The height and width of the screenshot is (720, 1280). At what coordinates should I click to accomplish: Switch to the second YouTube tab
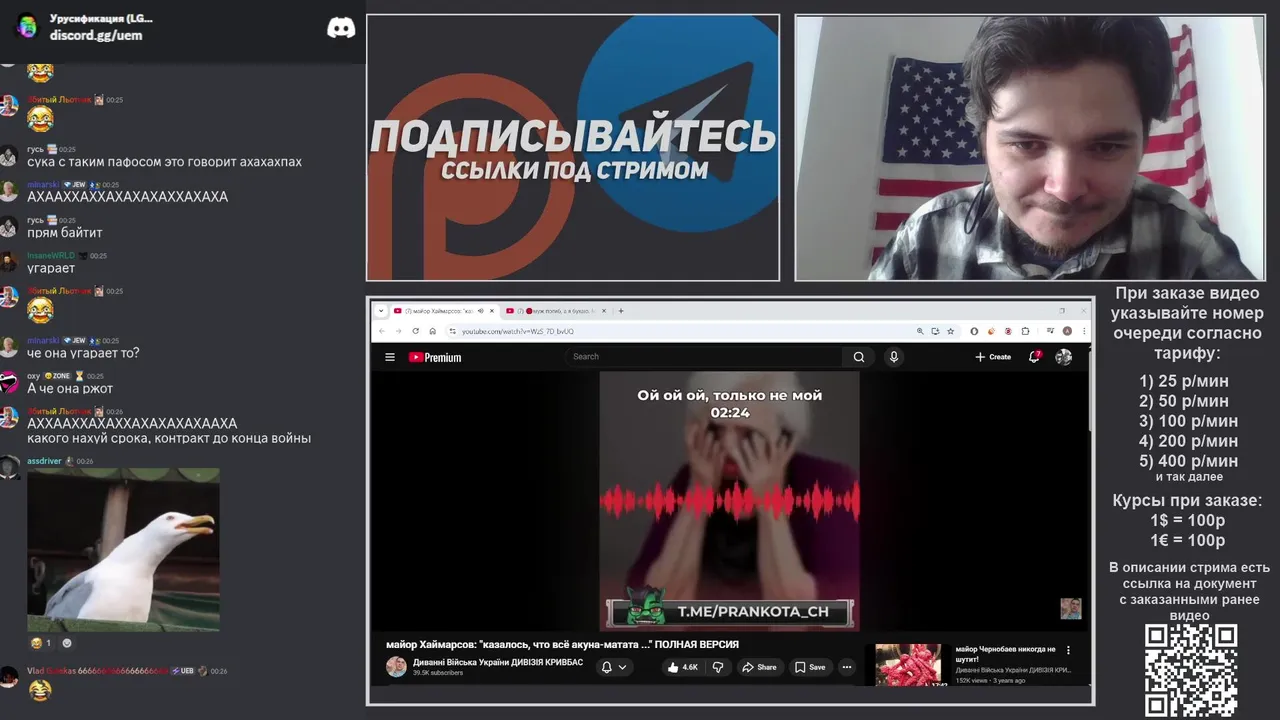pyautogui.click(x=555, y=311)
